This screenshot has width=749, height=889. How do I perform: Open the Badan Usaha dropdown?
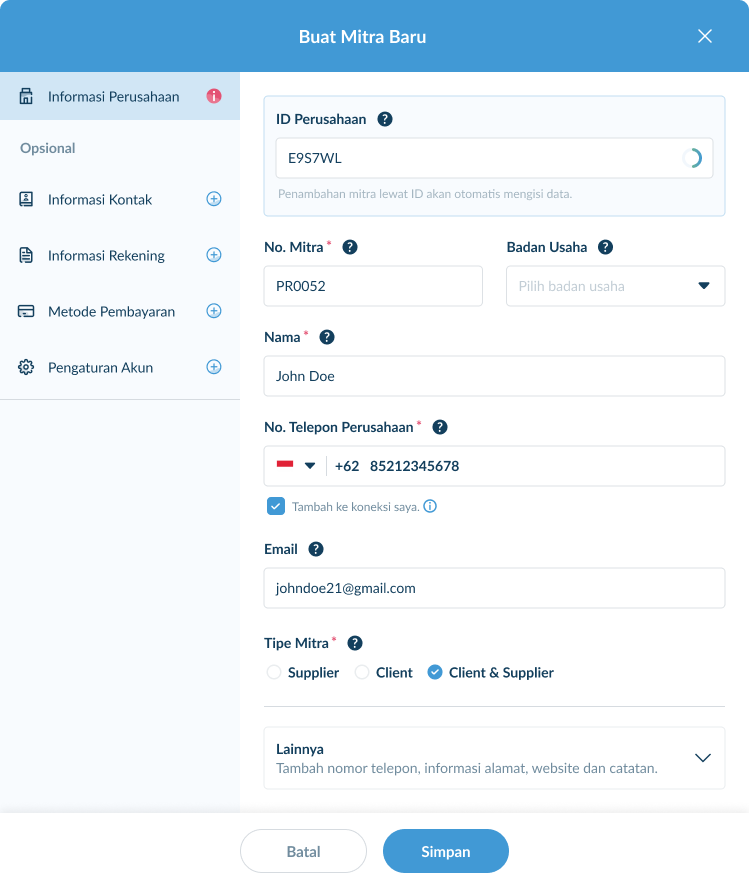(x=615, y=286)
